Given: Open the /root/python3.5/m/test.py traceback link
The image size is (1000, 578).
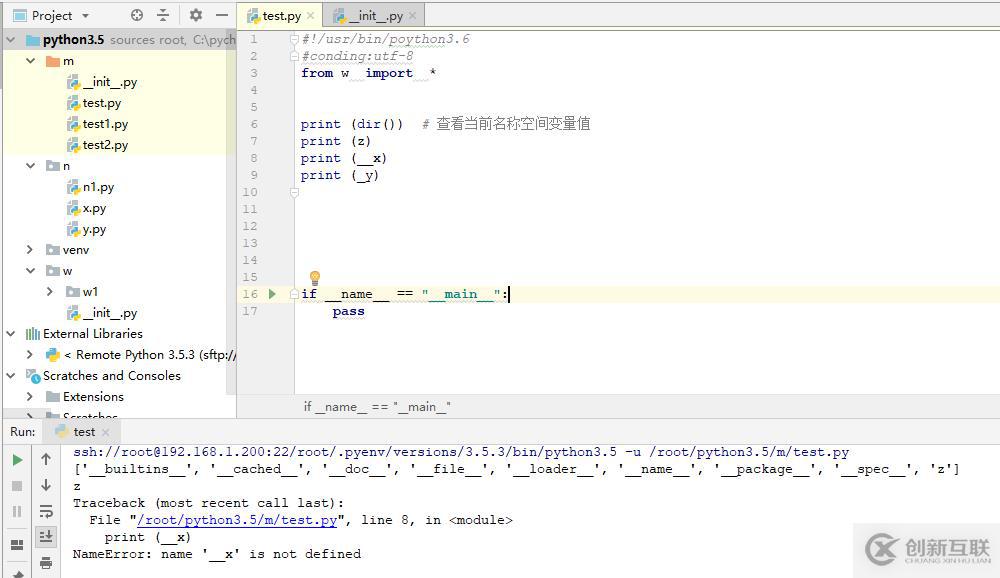Looking at the screenshot, I should click(x=236, y=520).
